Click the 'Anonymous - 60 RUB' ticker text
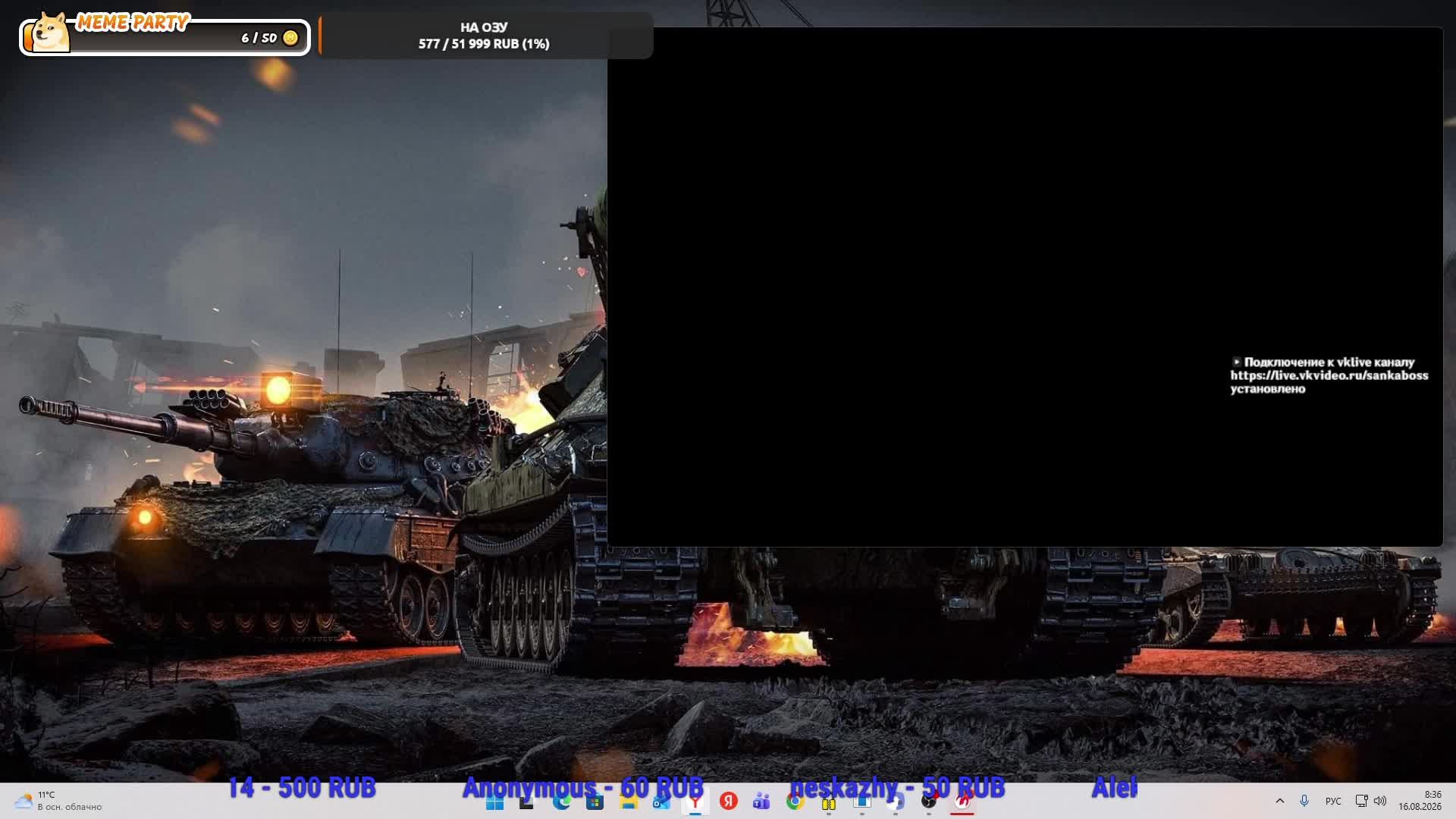Image resolution: width=1456 pixels, height=819 pixels. point(583,788)
